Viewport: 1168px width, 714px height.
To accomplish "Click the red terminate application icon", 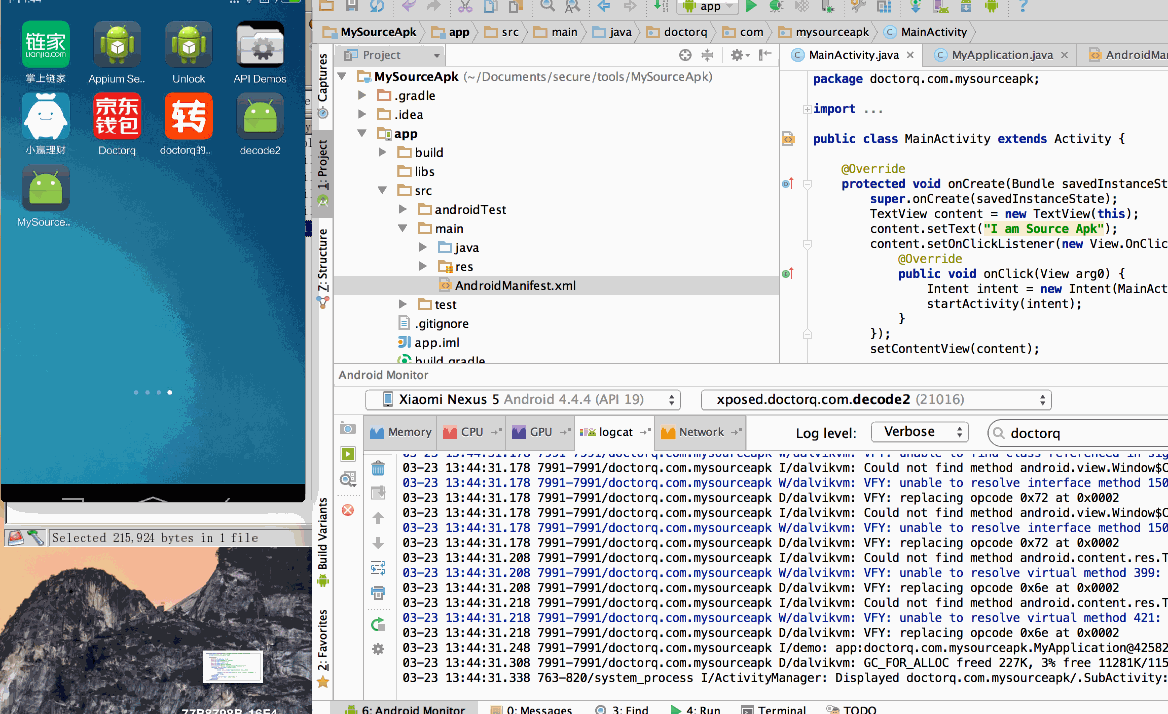I will [347, 510].
